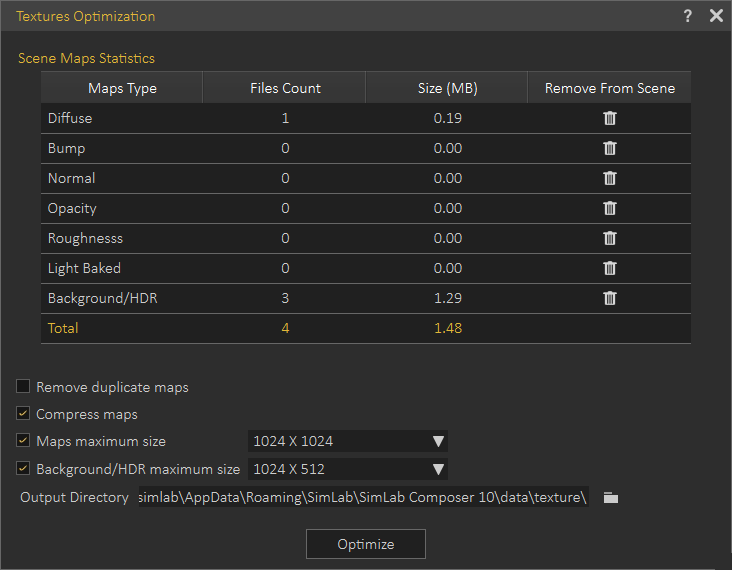Delete Bump maps from the scene
Viewport: 732px width, 570px height.
[x=610, y=148]
